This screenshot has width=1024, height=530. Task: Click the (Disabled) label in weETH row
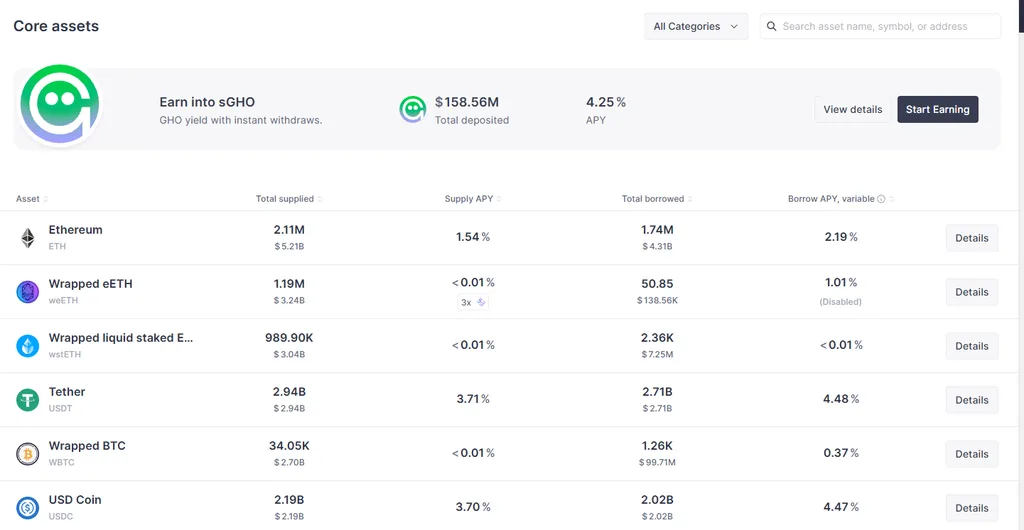point(841,302)
